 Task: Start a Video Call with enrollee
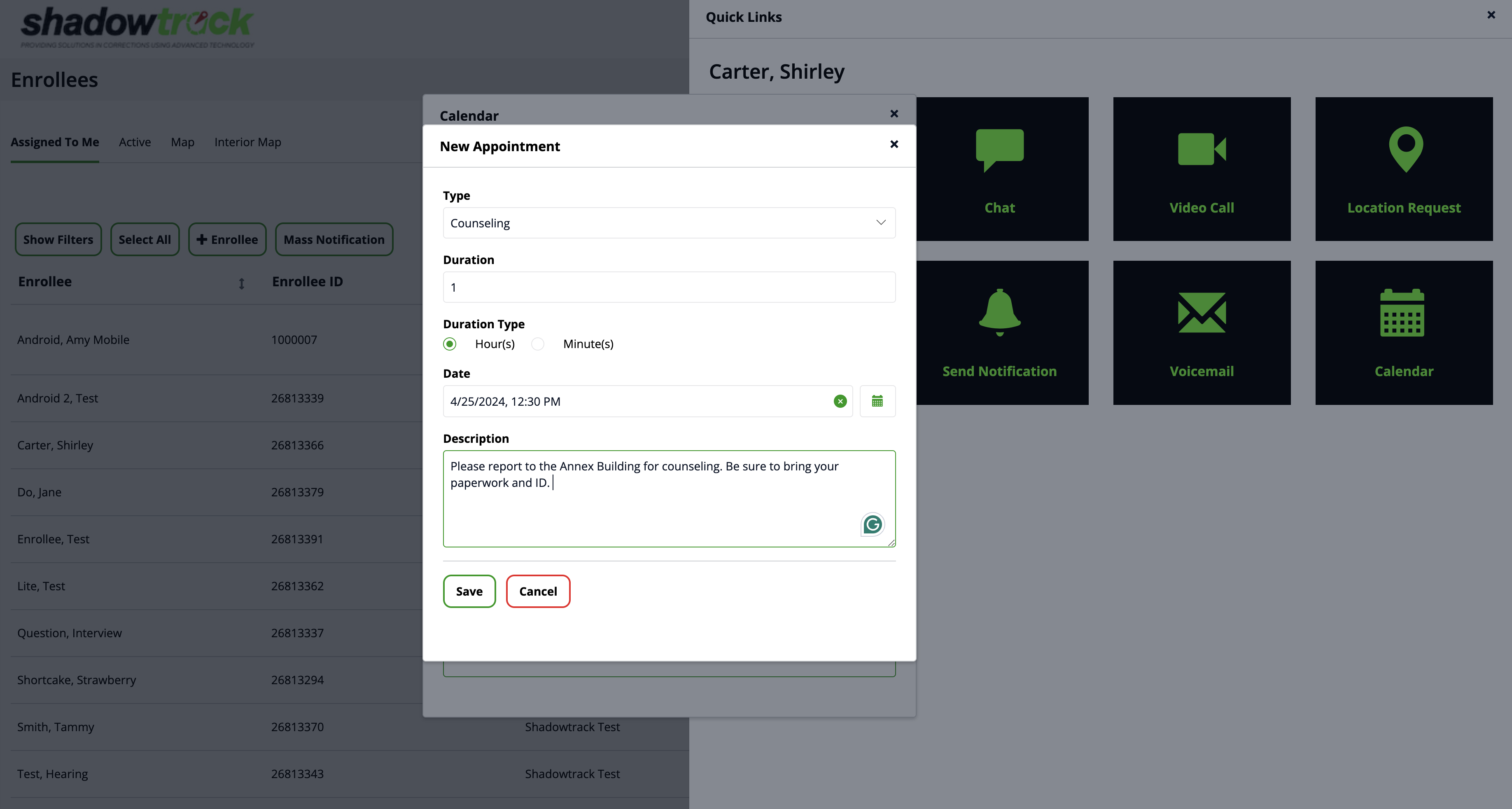(x=1202, y=169)
